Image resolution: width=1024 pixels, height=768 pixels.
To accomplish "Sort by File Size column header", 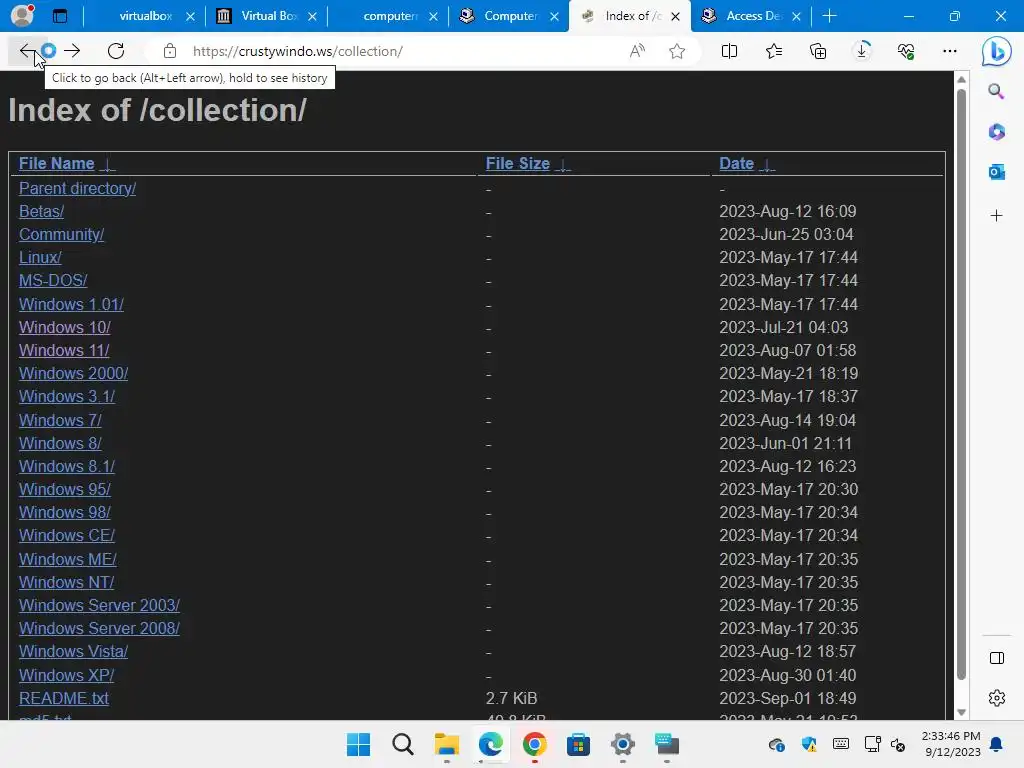I will [517, 163].
